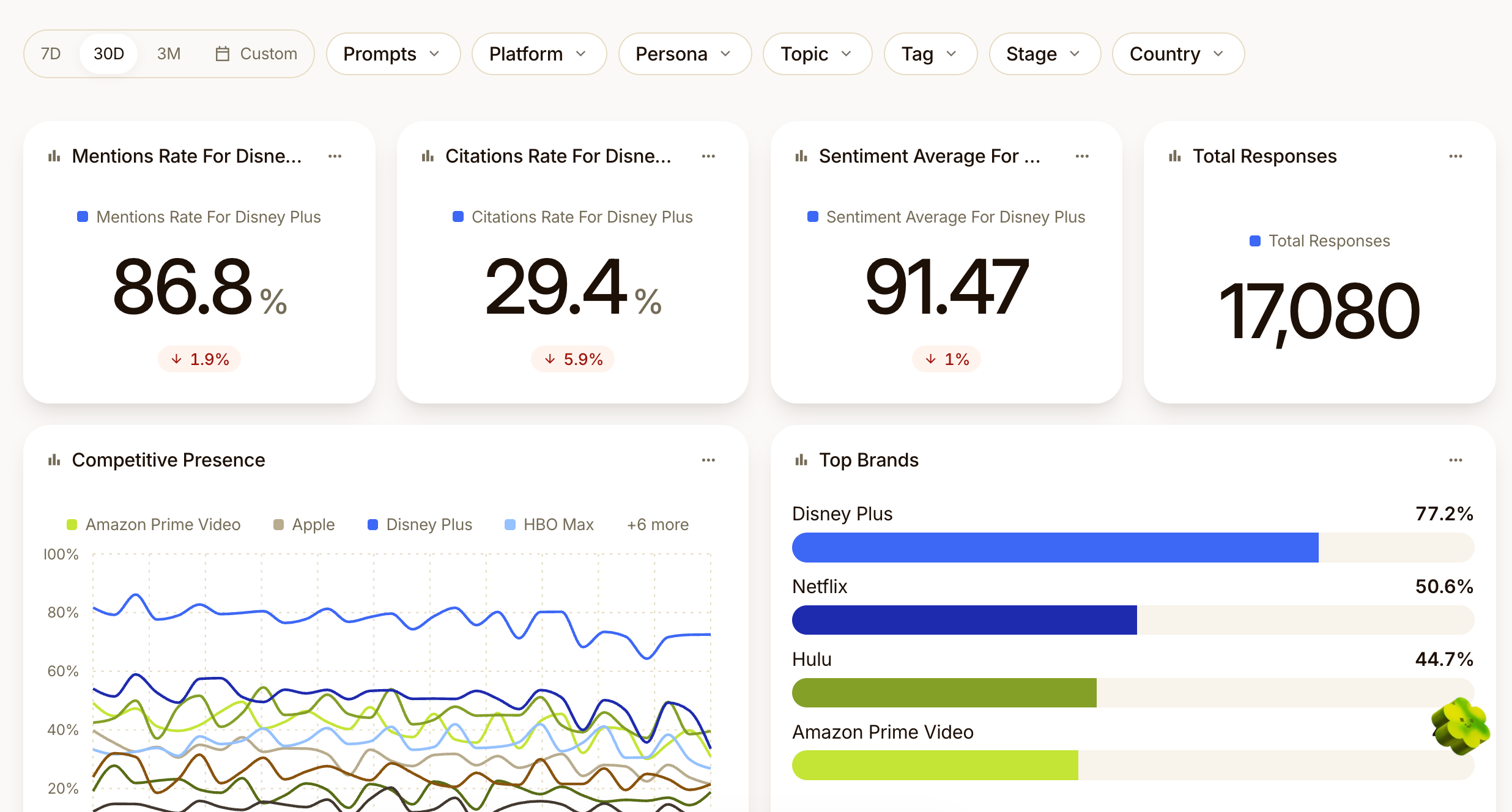Click the Netflix label in Top Brands

pos(820,587)
